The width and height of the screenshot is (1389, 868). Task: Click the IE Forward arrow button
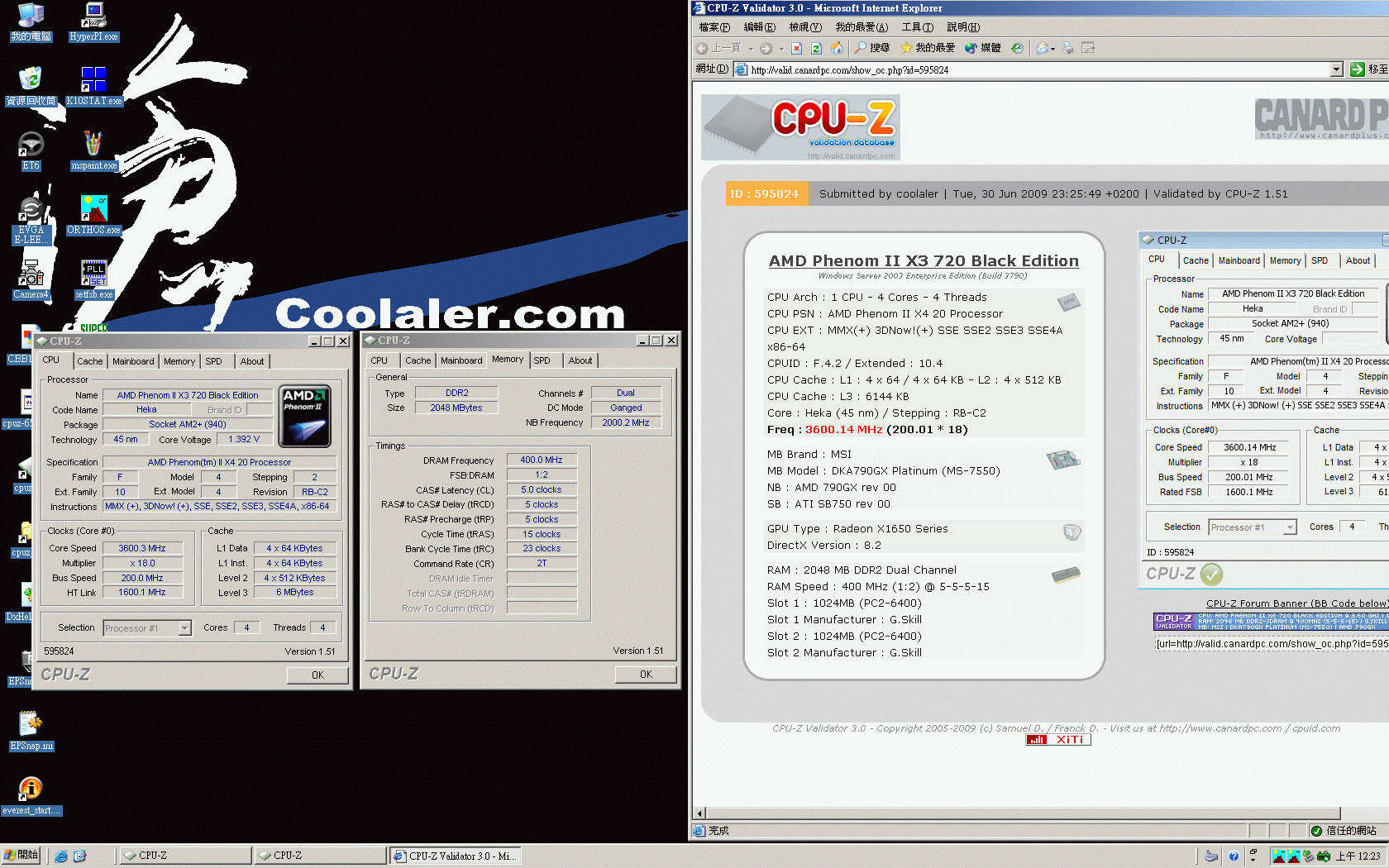click(766, 48)
